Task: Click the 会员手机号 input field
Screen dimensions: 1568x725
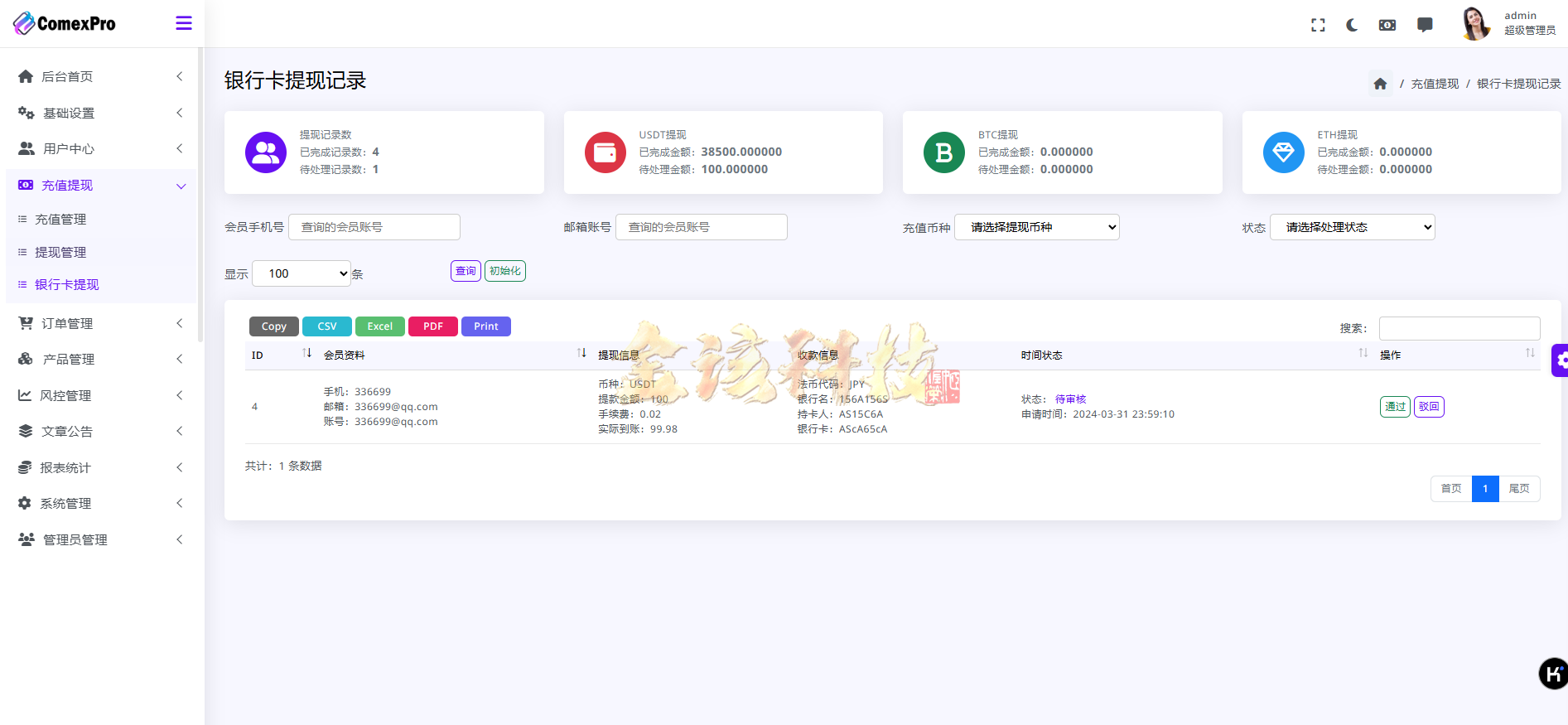Action: pos(374,227)
